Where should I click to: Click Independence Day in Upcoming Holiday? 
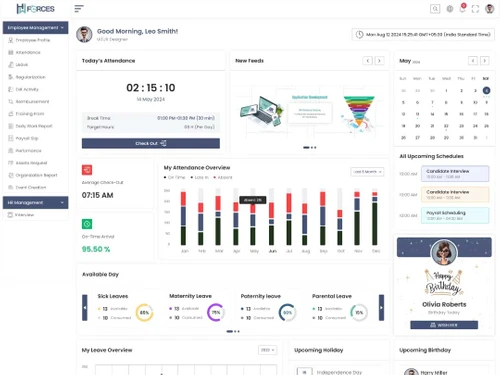tap(339, 372)
